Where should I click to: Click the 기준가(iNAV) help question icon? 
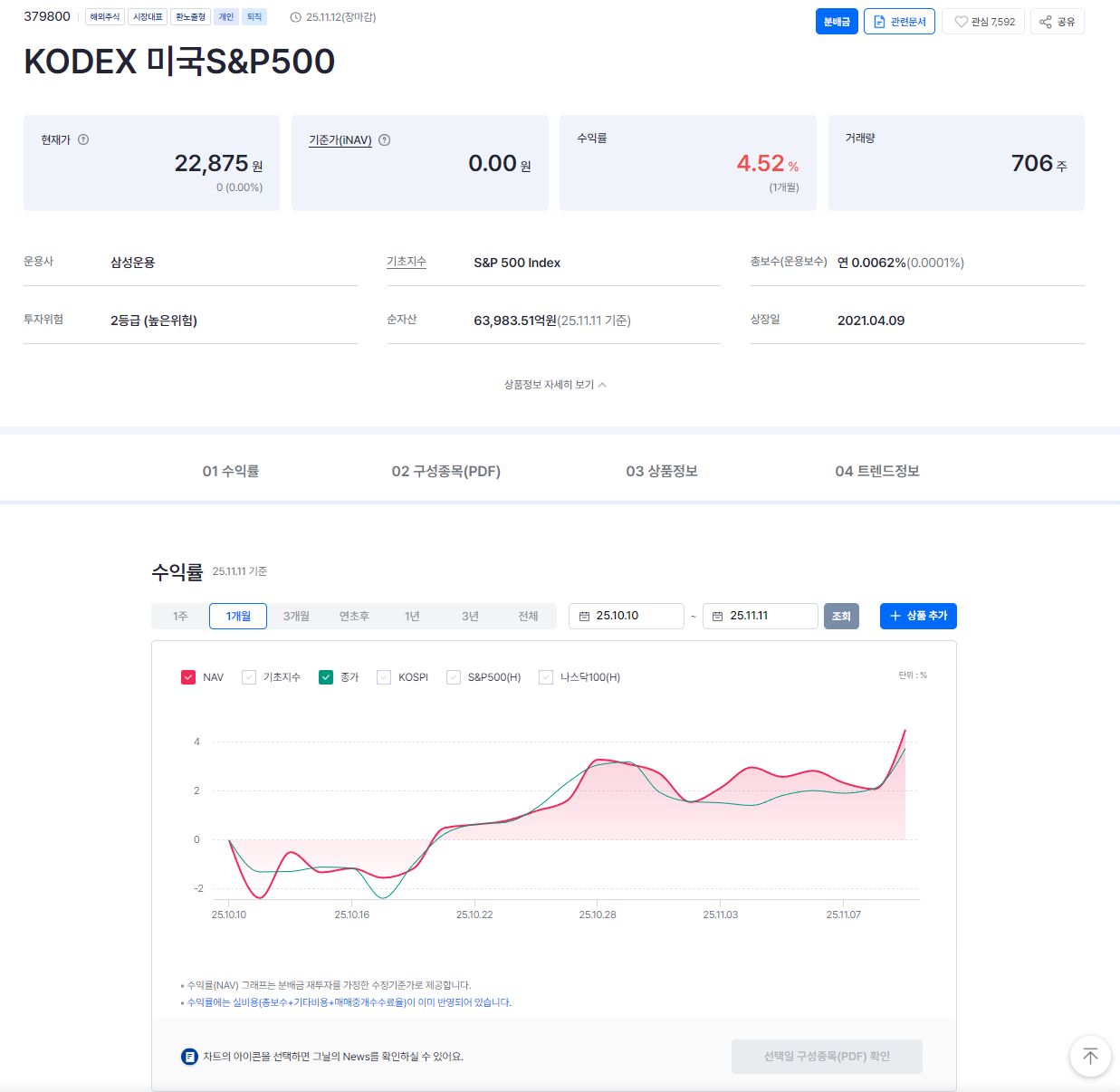click(385, 139)
